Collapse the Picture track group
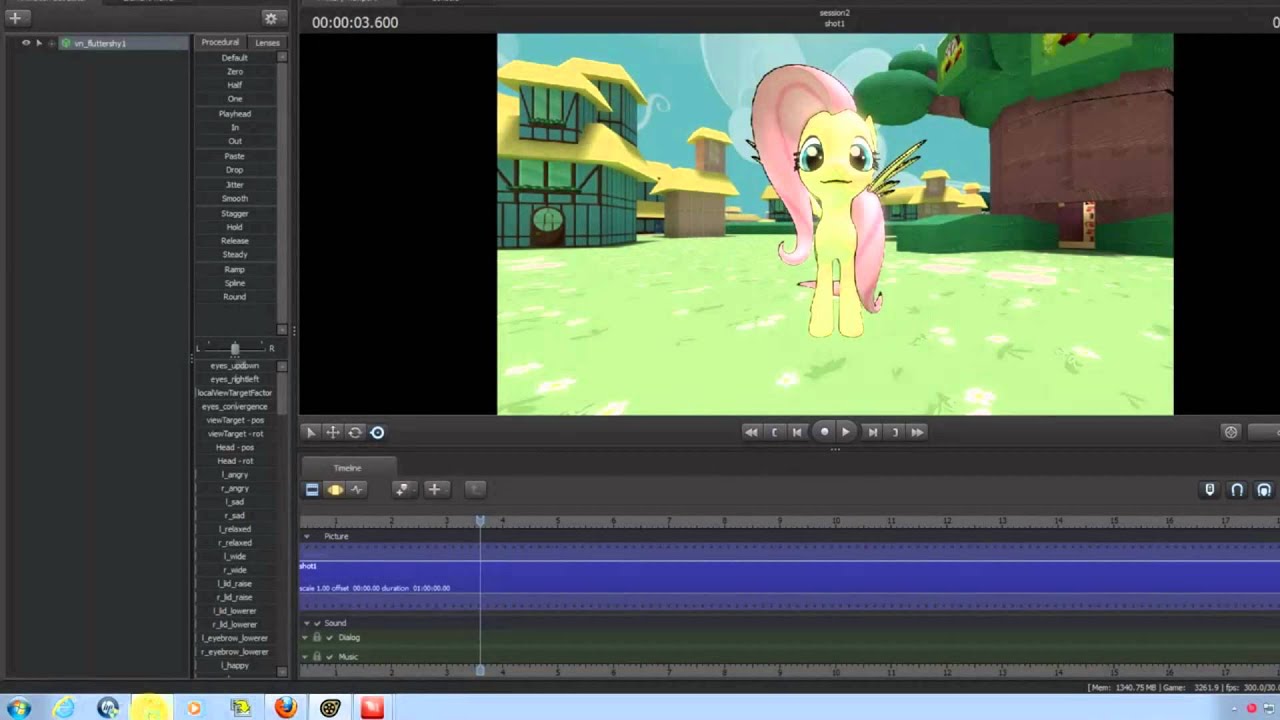 (x=307, y=537)
